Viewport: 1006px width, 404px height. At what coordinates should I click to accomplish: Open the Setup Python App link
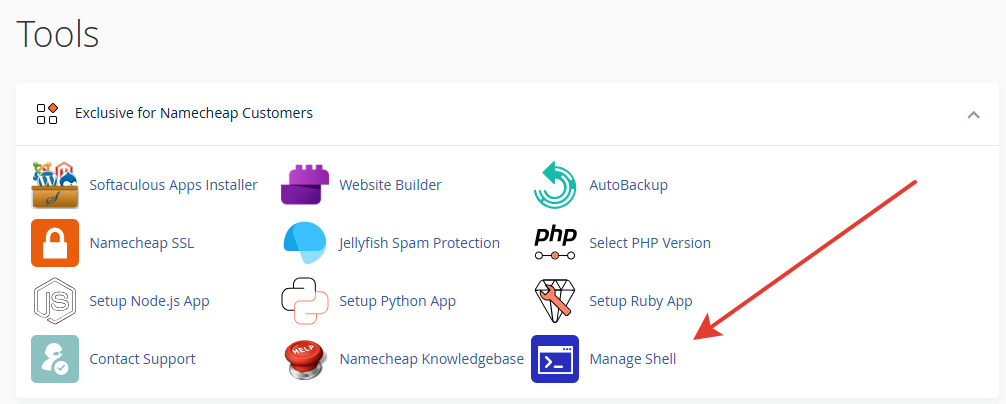click(397, 301)
